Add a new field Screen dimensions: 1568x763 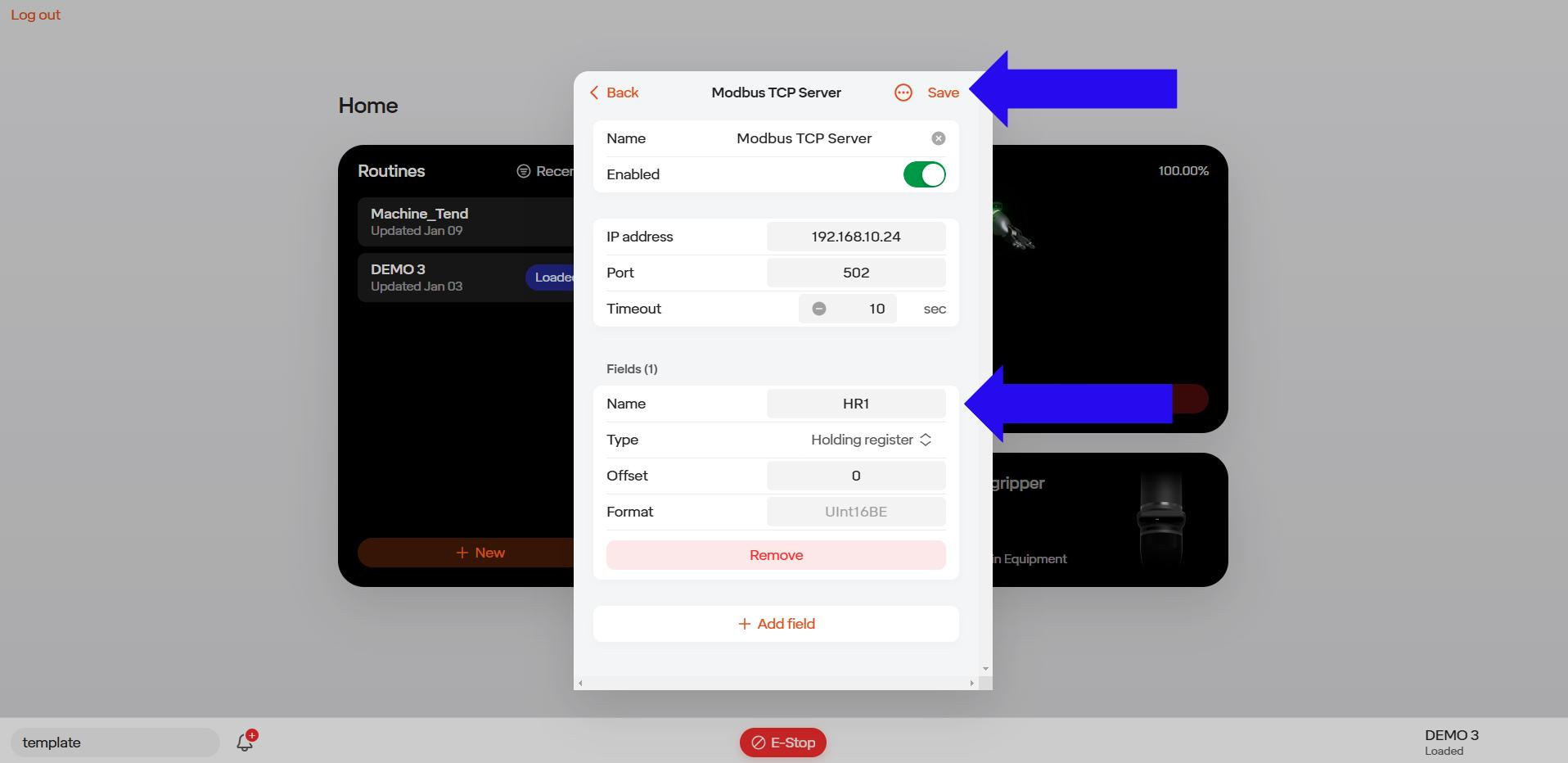tap(776, 624)
